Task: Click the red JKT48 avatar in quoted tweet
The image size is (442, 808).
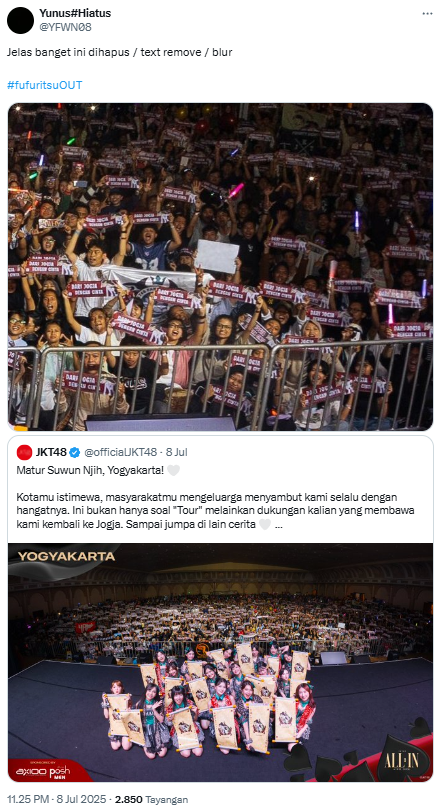Action: click(24, 452)
